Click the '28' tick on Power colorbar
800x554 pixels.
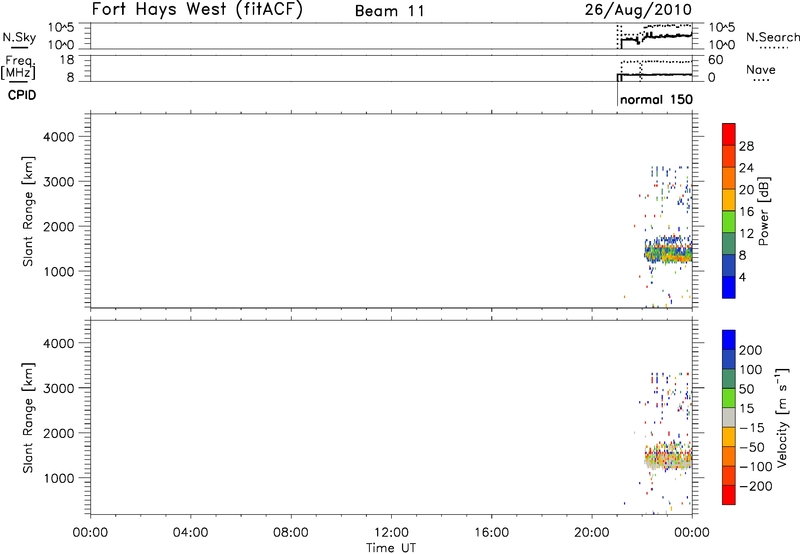click(x=746, y=146)
